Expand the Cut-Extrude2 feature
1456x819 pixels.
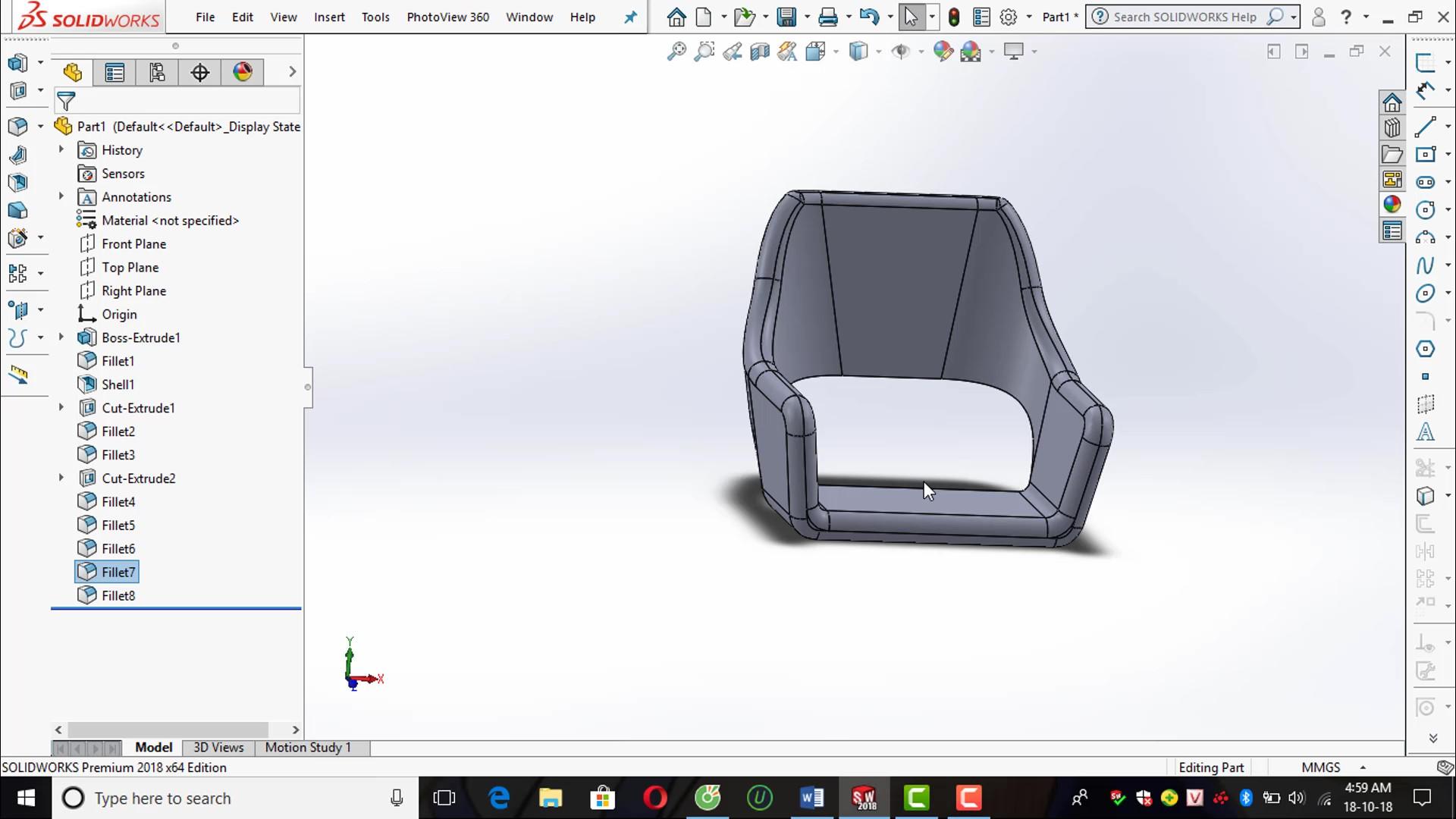point(61,478)
